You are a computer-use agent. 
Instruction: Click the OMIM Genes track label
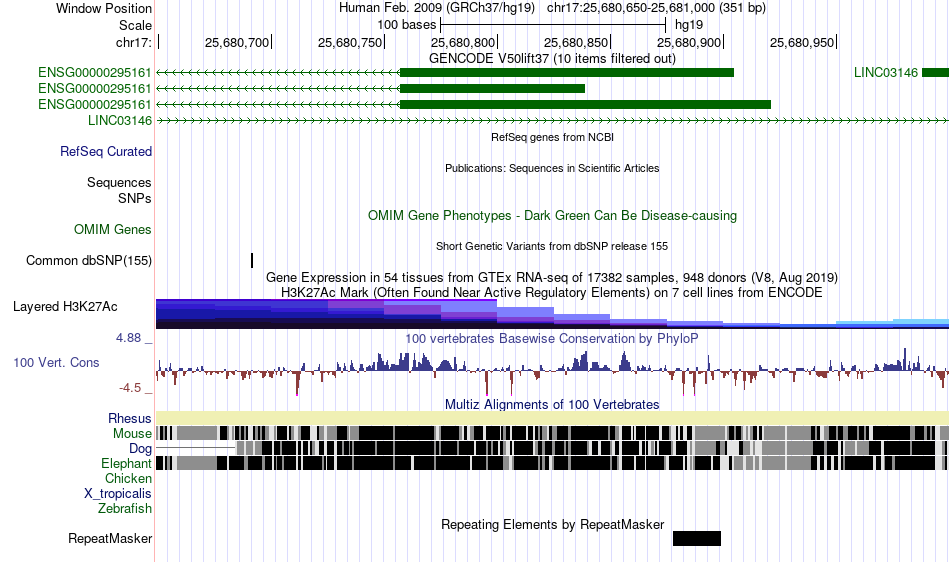tap(113, 230)
